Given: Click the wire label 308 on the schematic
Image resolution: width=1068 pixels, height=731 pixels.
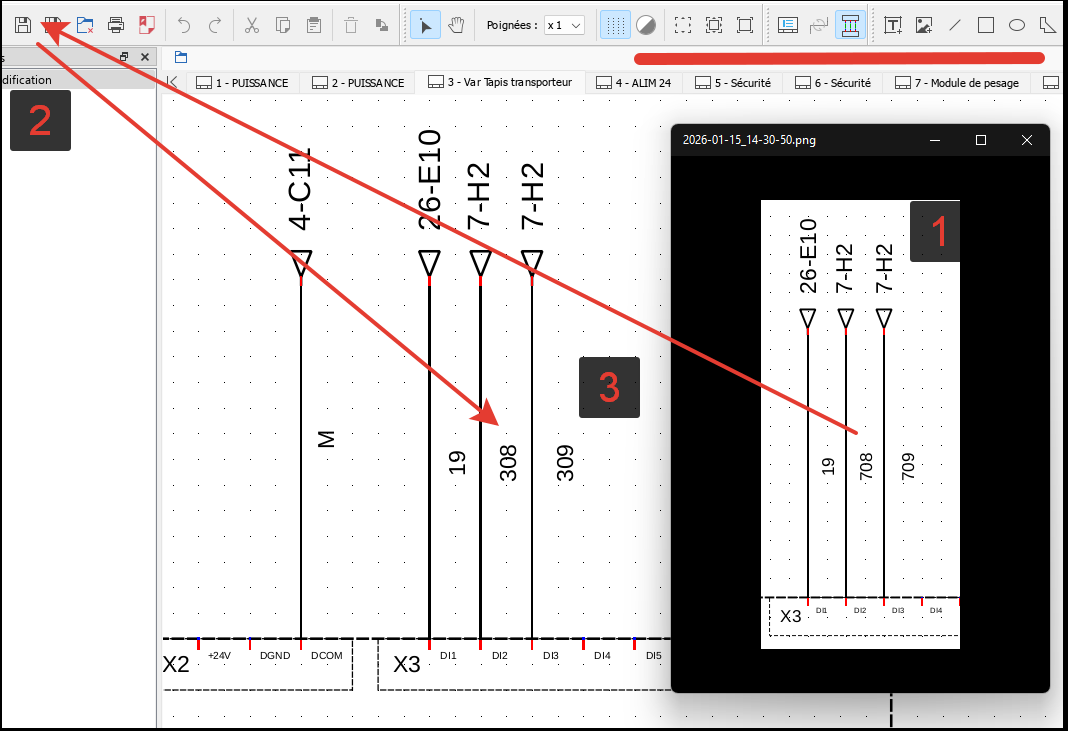Looking at the screenshot, I should tap(508, 464).
